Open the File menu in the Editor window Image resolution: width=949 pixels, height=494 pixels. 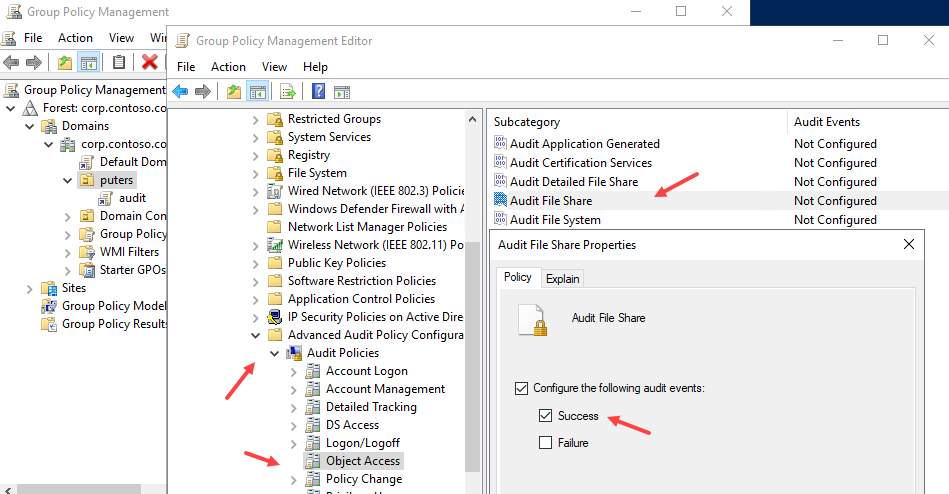tap(186, 67)
